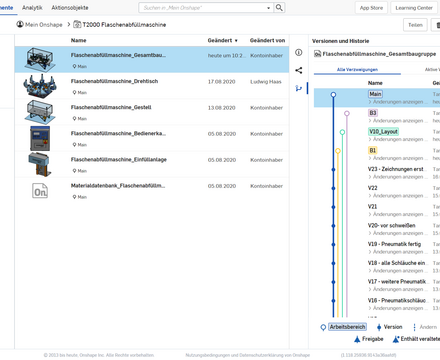The height and width of the screenshot is (360, 440).
Task: Open the document details info icon
Action: click(x=299, y=52)
